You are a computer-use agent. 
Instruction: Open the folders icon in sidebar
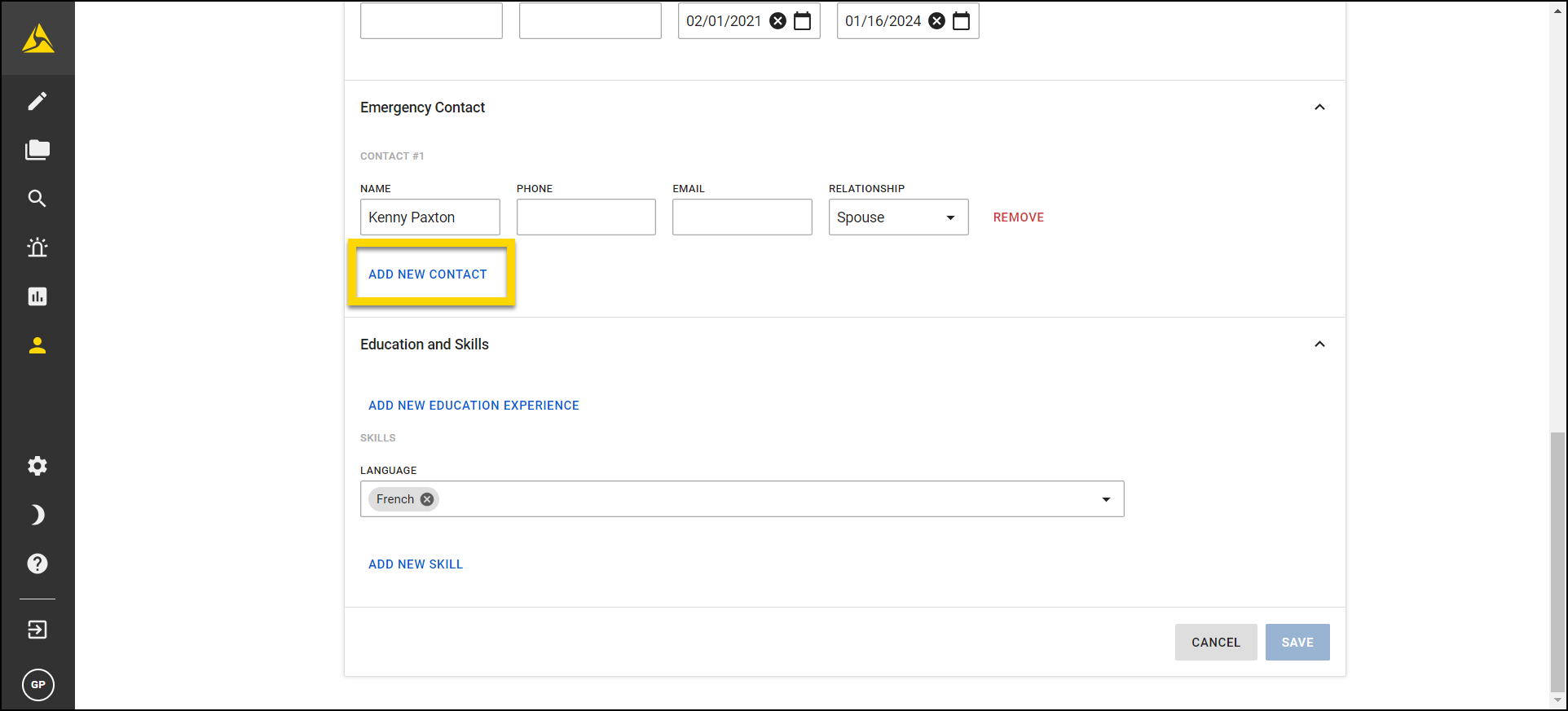click(x=37, y=150)
